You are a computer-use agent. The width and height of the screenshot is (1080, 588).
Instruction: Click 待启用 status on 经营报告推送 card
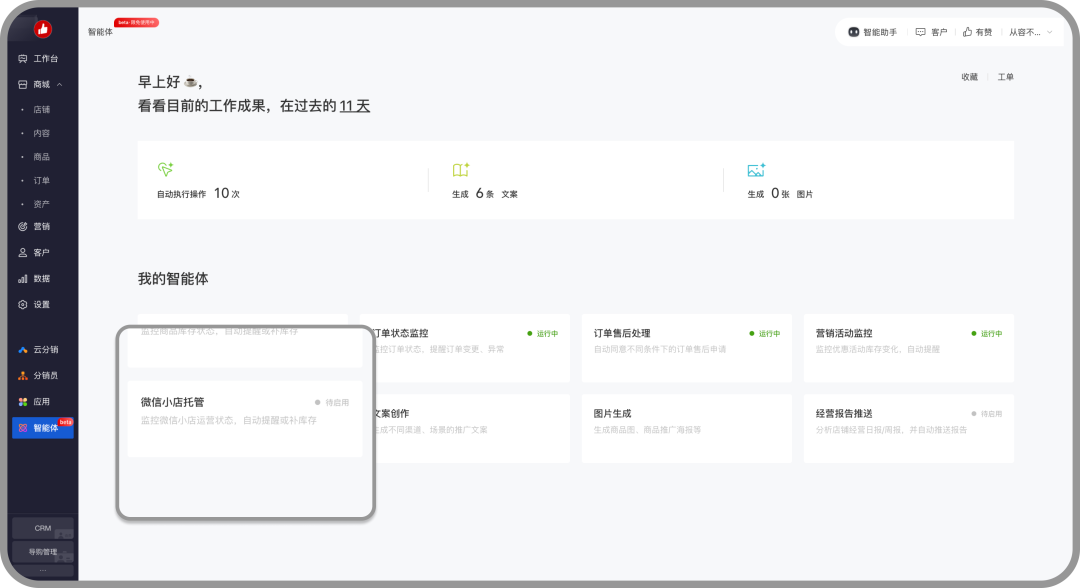(x=986, y=414)
